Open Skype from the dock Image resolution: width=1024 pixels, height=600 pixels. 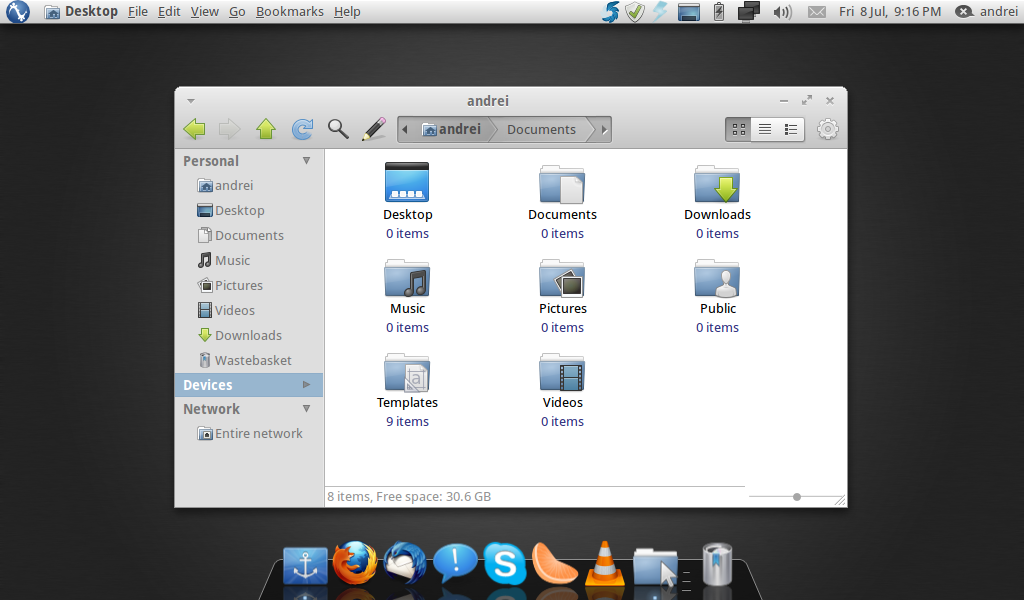505,563
